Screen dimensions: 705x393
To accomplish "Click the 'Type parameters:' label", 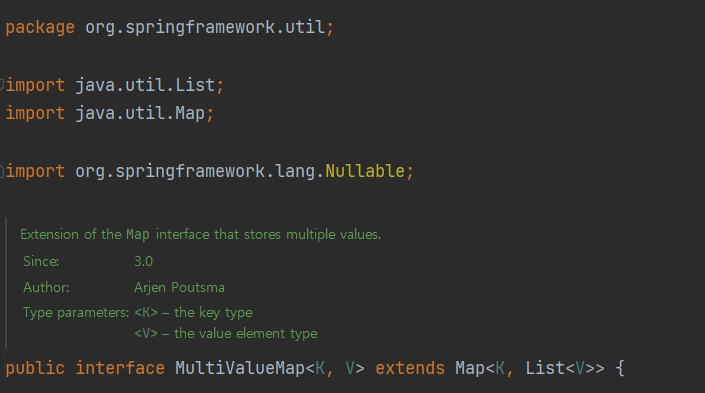I will point(76,313).
